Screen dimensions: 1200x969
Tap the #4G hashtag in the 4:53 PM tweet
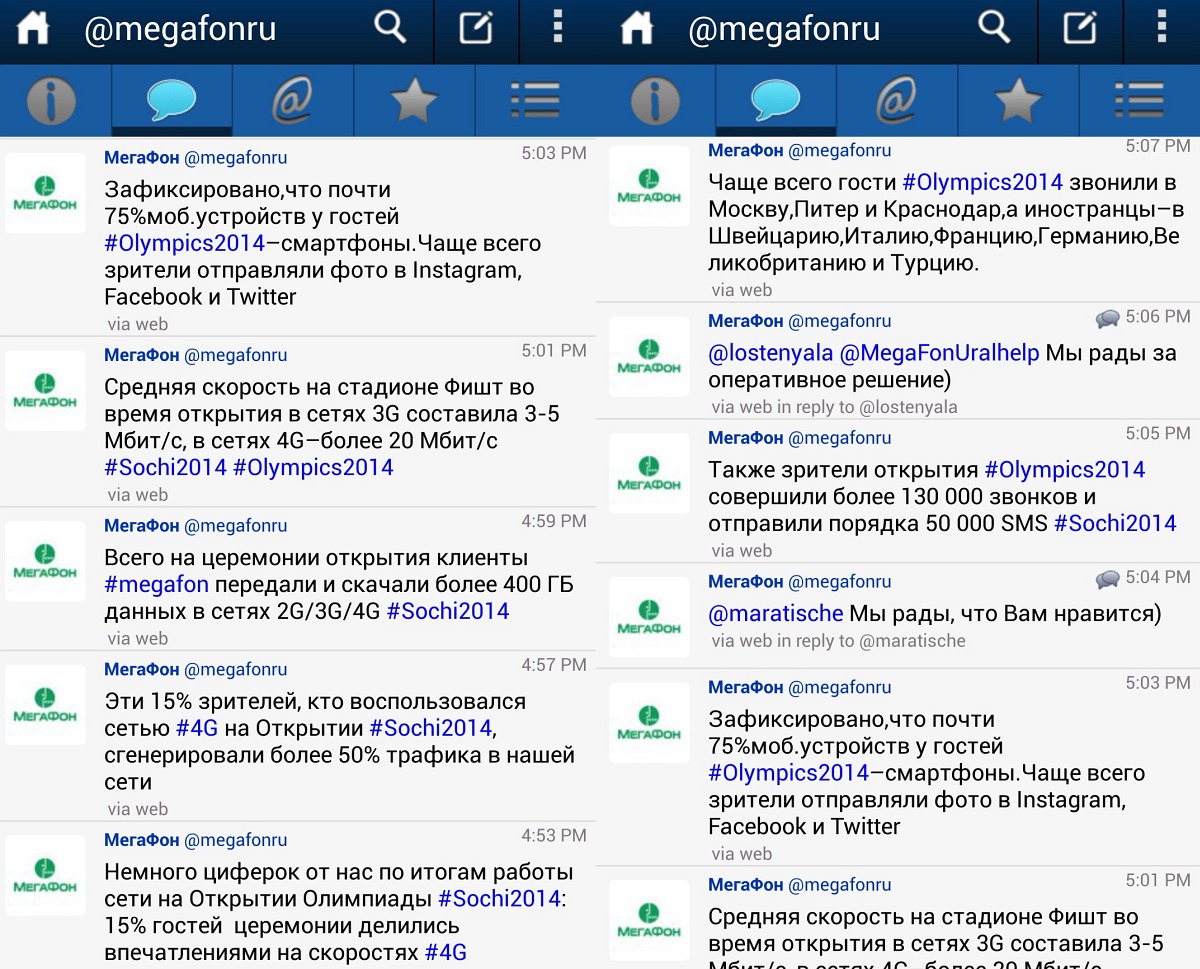[446, 953]
